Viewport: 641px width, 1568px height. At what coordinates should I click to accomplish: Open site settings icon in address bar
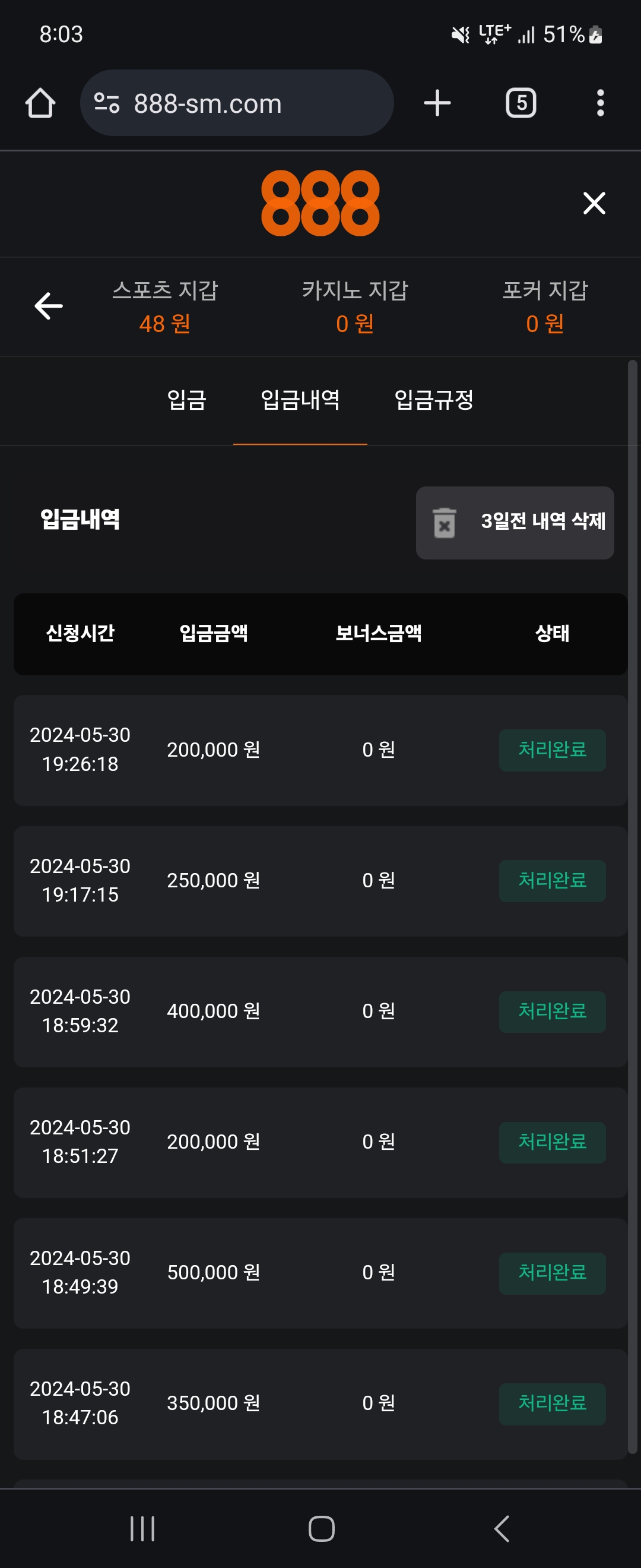coord(106,103)
